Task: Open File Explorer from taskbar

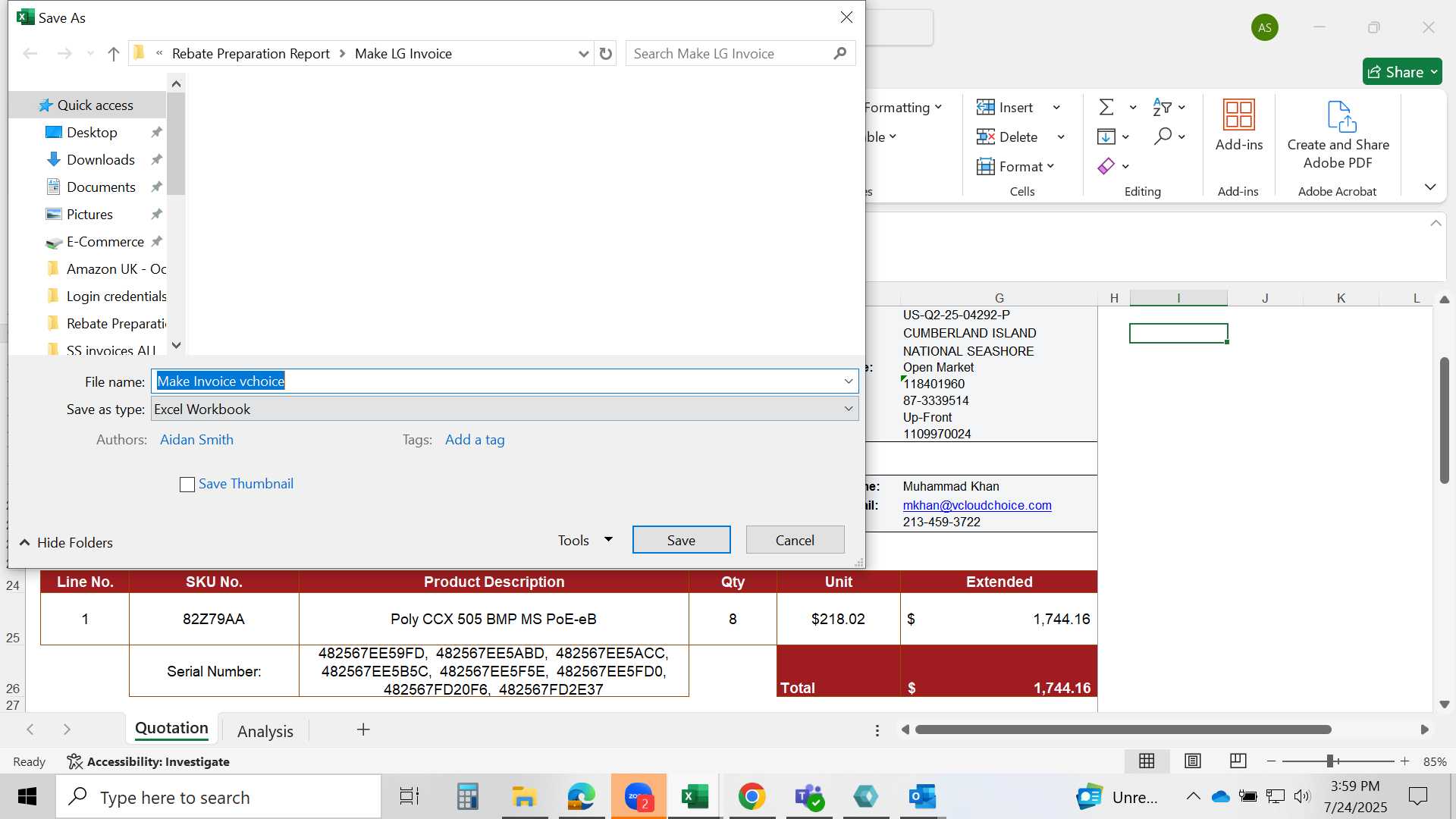Action: [x=524, y=797]
